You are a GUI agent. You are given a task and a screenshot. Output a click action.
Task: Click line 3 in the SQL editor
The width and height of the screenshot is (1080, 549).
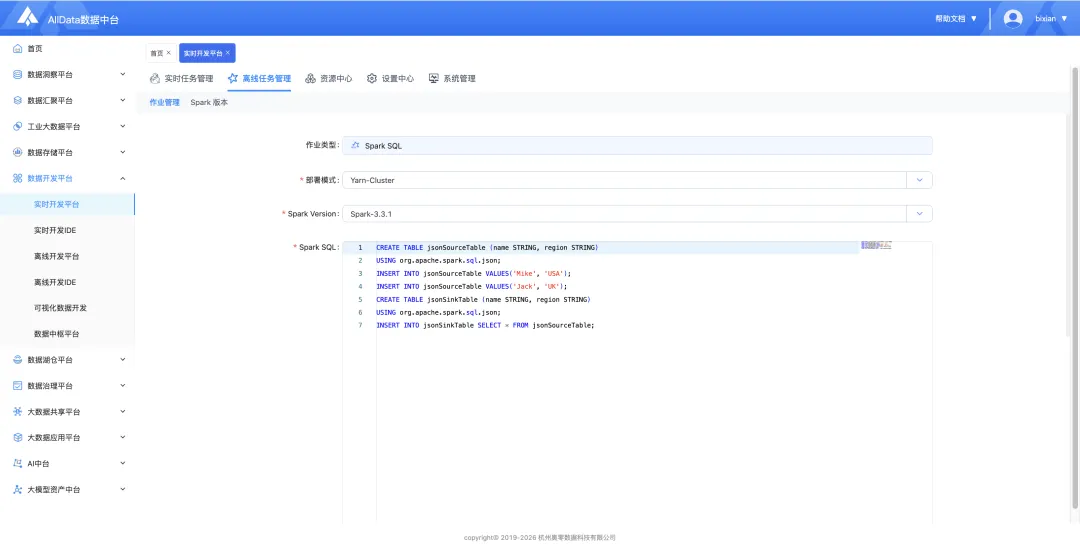[474, 273]
